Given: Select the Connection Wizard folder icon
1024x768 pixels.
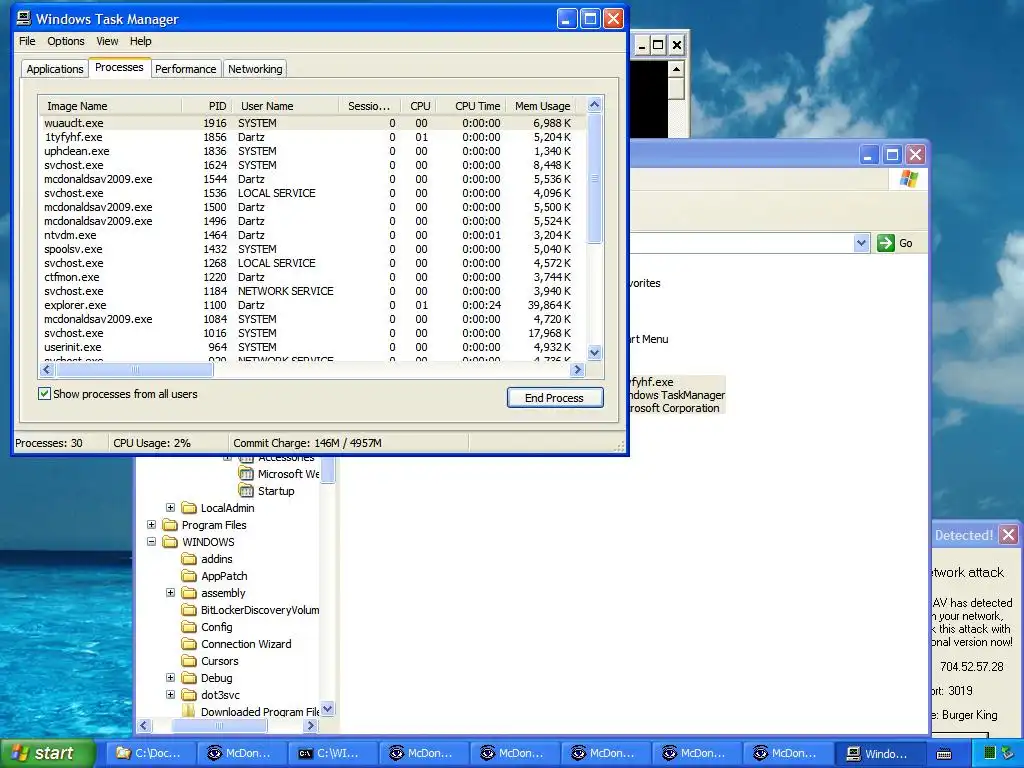Looking at the screenshot, I should coord(189,643).
